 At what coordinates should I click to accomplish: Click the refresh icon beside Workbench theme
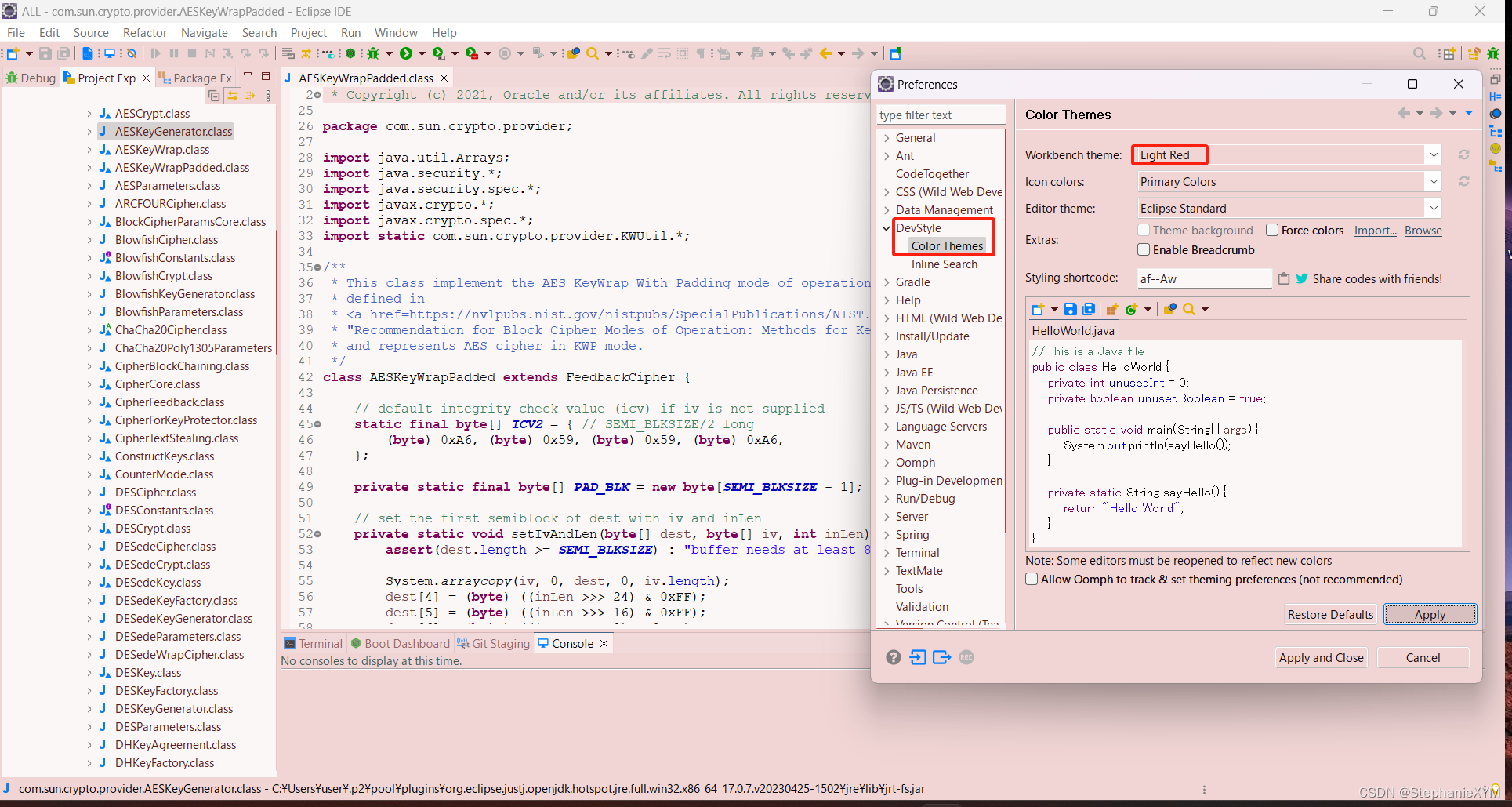coord(1463,155)
